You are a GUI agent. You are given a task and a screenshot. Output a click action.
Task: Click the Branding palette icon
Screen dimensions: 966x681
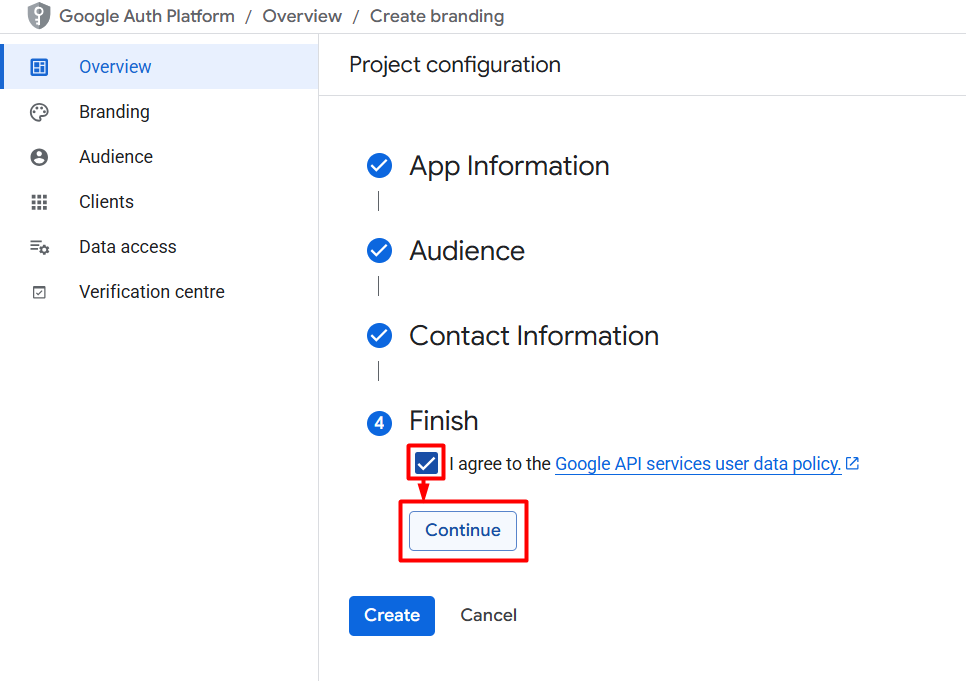[39, 112]
